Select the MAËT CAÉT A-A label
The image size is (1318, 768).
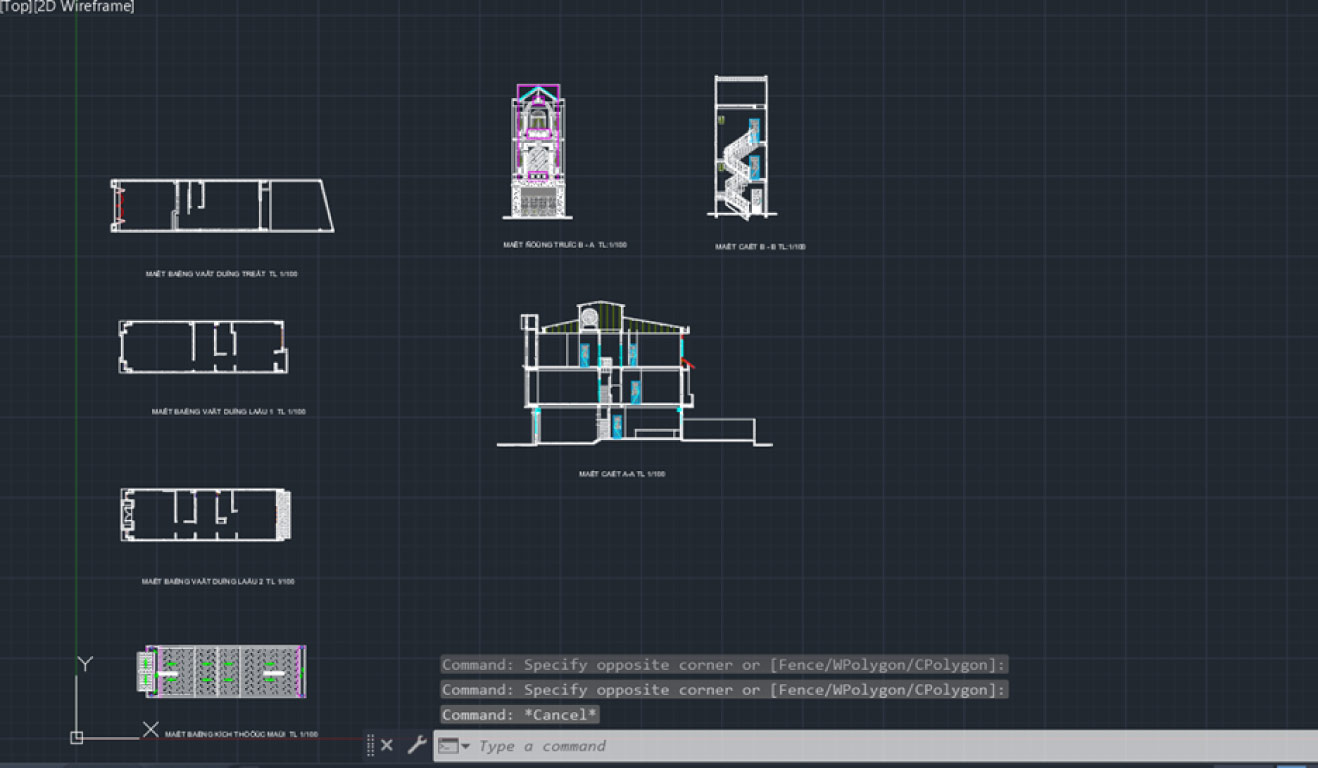[622, 474]
